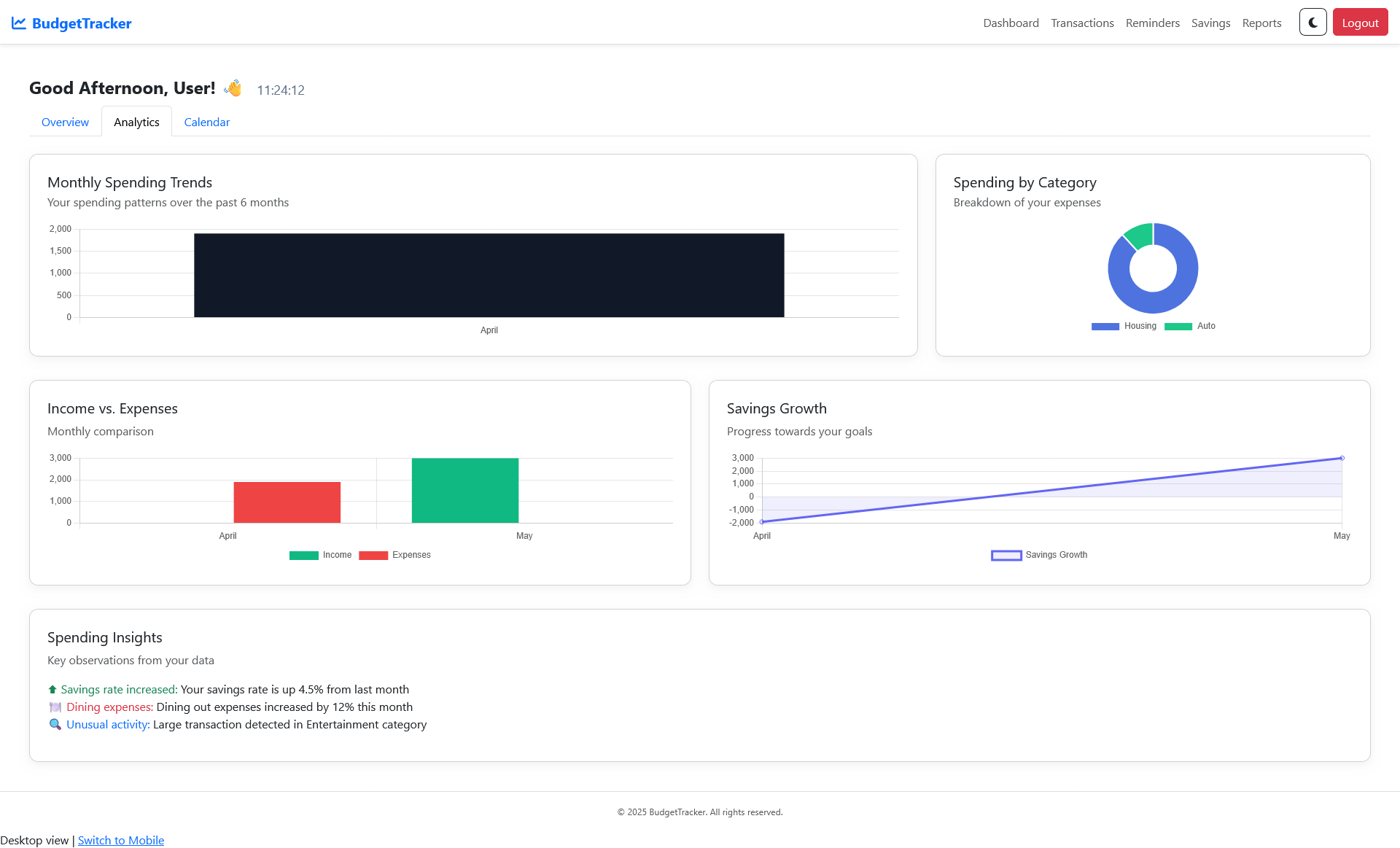Toggle dark mode with the moon icon

pos(1312,22)
